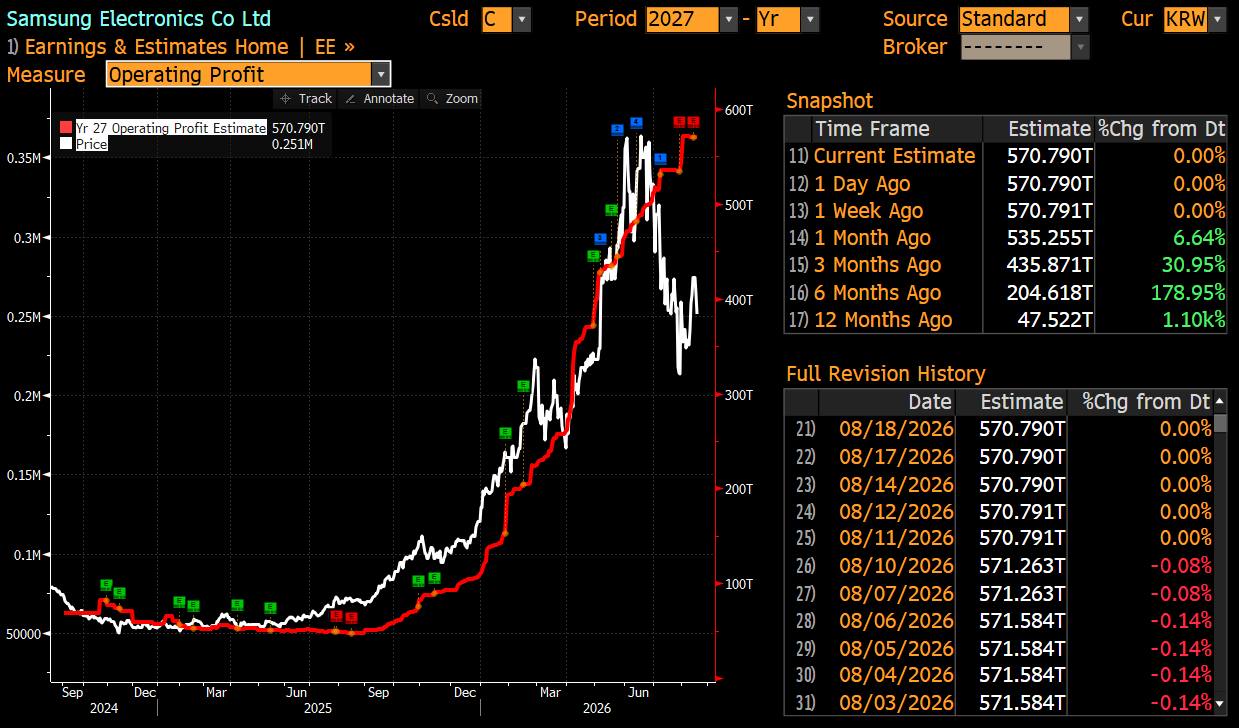Viewport: 1239px width, 728px height.
Task: Select 1 Week Ago snapshot row
Action: [x=1005, y=211]
